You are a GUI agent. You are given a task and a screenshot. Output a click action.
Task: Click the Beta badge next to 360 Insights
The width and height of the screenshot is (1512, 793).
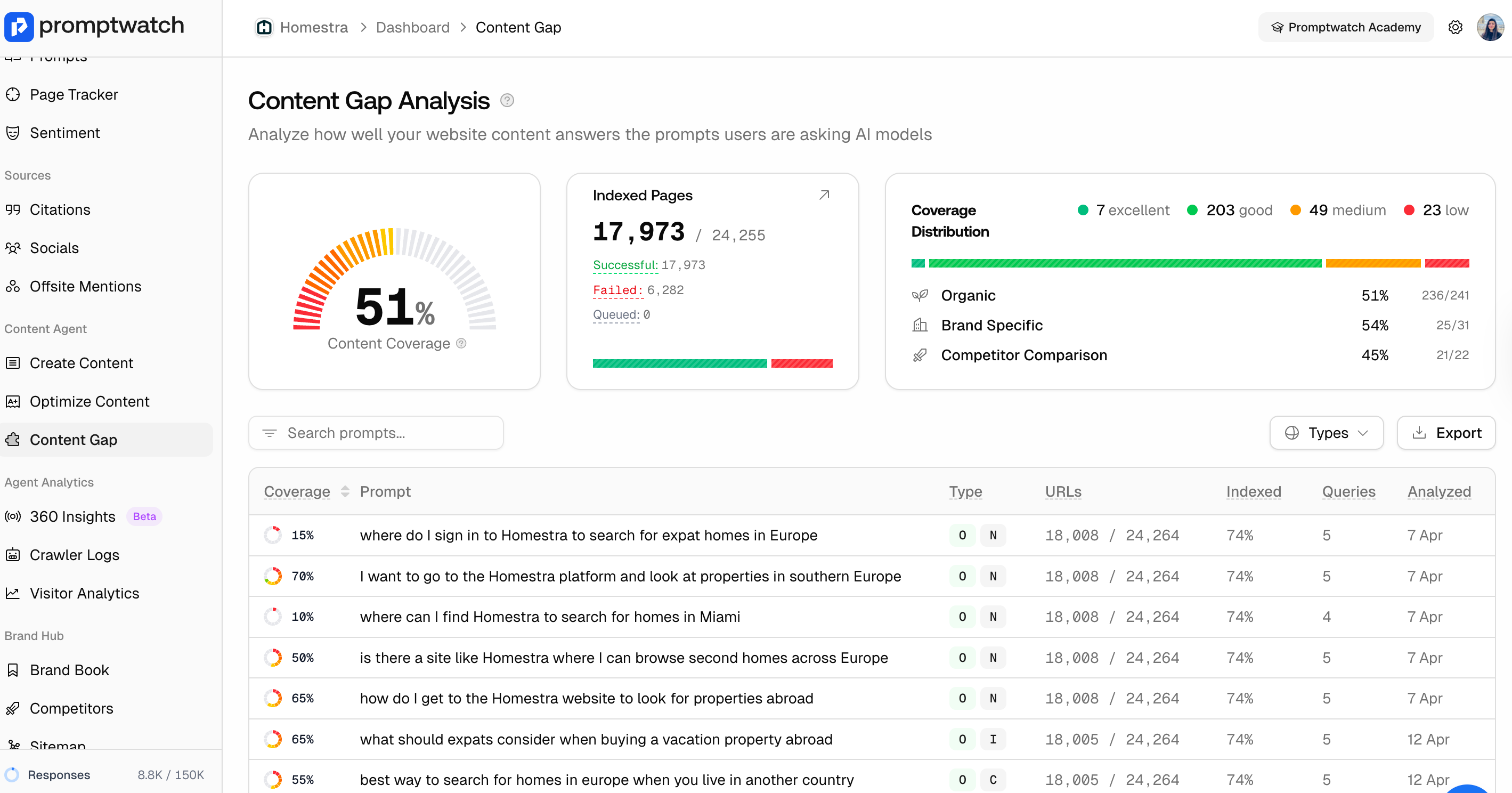144,516
